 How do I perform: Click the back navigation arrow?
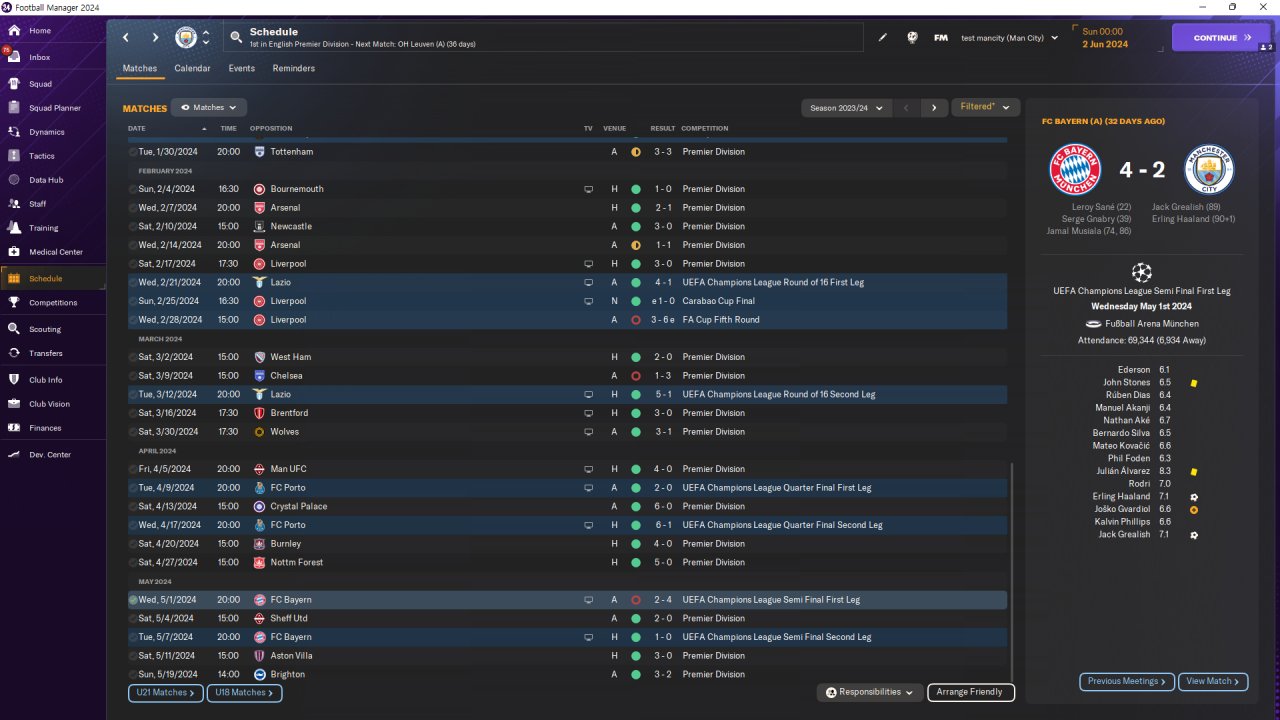126,38
